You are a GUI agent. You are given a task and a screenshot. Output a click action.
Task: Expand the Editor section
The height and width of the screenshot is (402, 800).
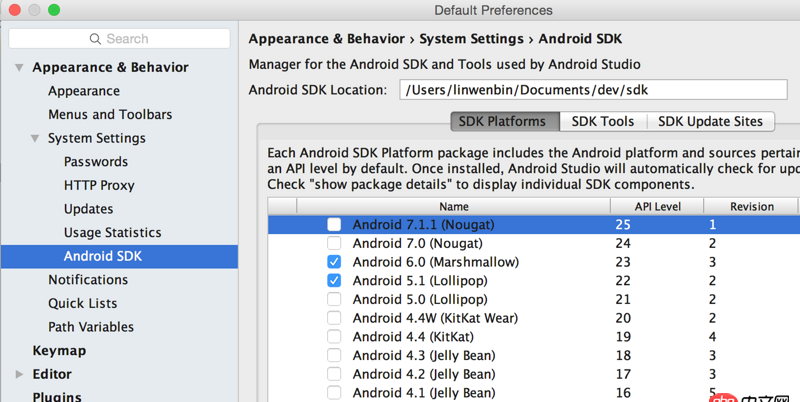(x=19, y=374)
